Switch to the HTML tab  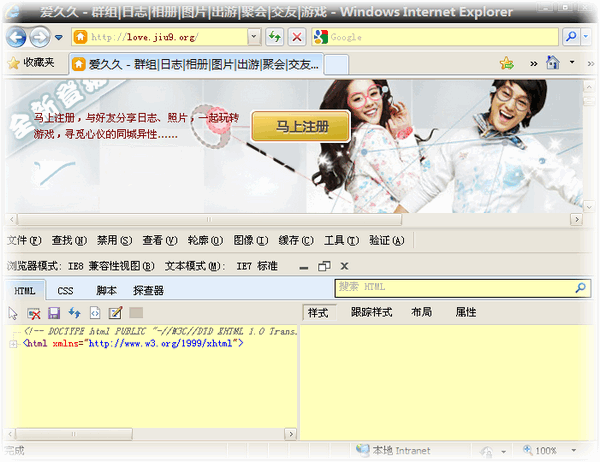click(x=25, y=291)
